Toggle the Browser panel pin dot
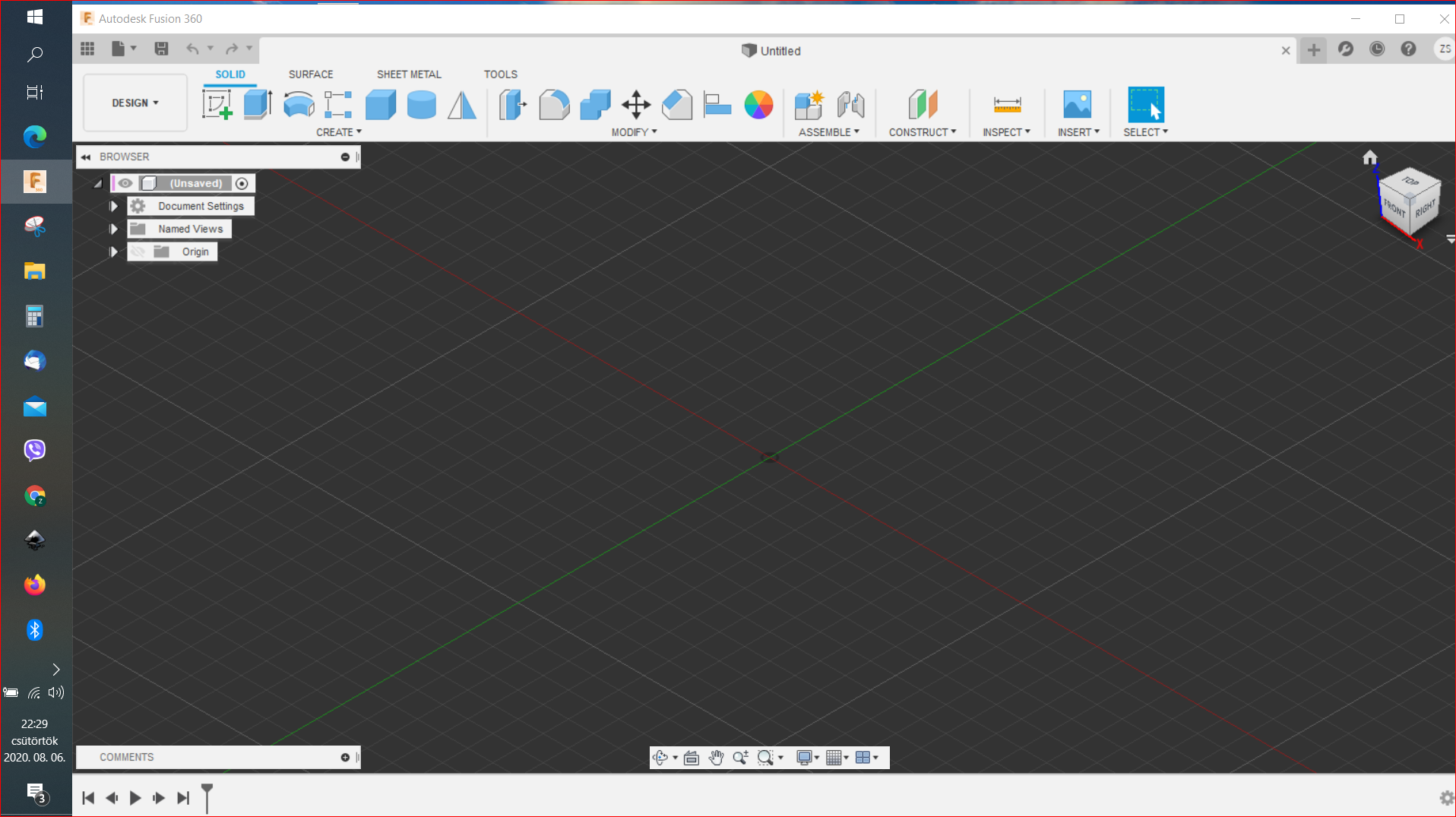This screenshot has width=1456, height=817. pyautogui.click(x=345, y=157)
